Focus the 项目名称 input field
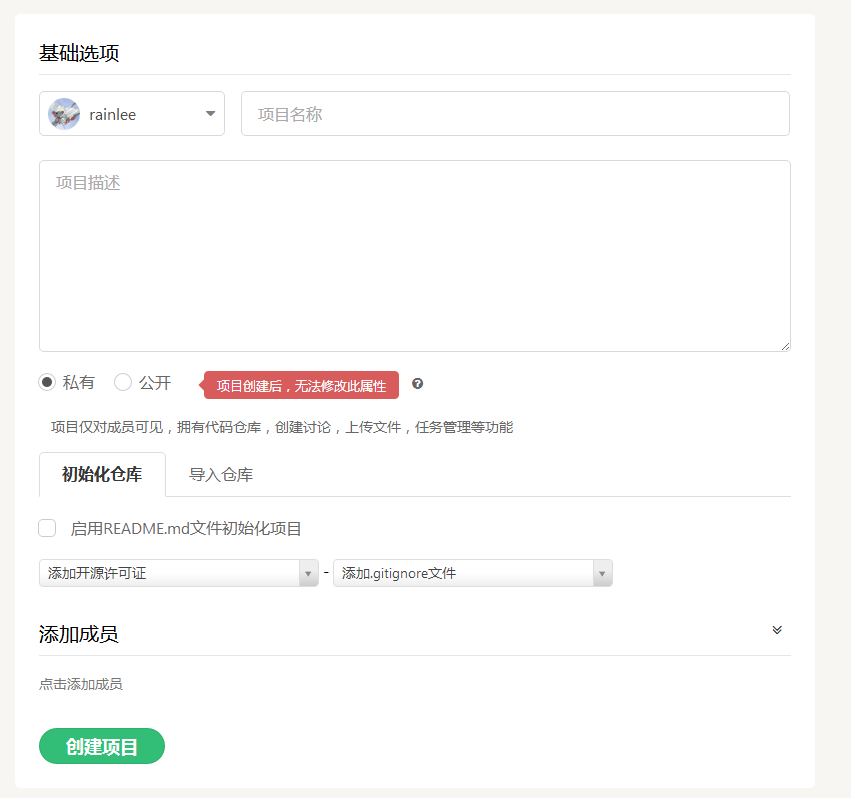 click(x=515, y=113)
